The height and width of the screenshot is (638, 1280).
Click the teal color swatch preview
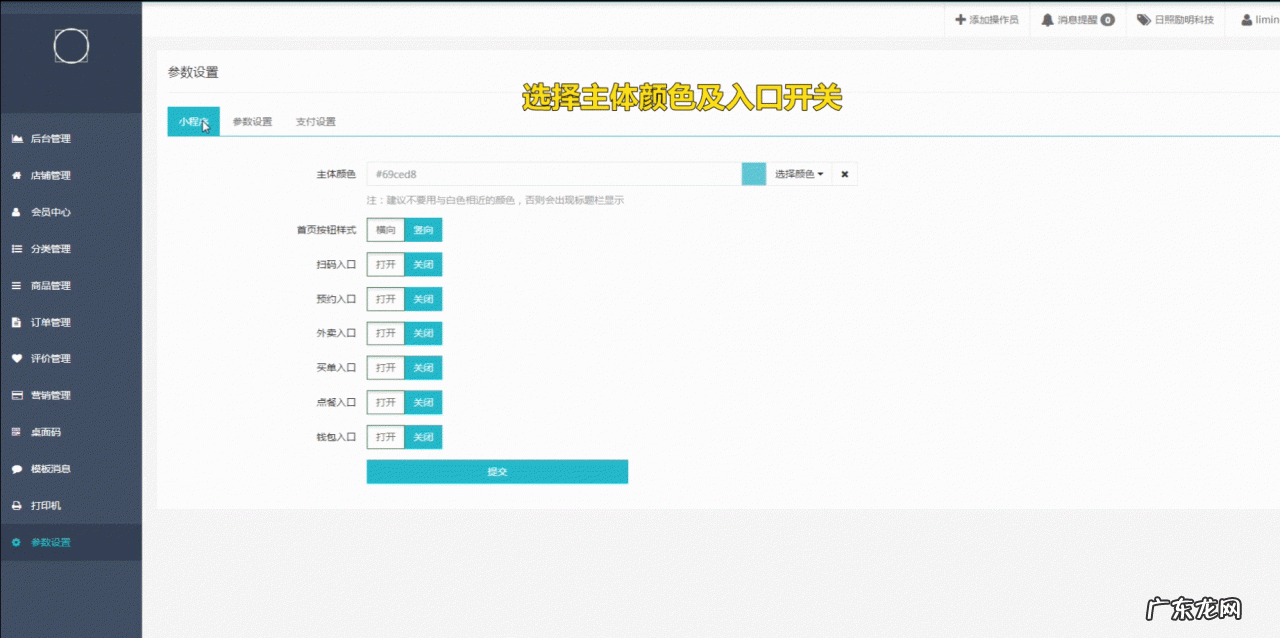tap(753, 173)
